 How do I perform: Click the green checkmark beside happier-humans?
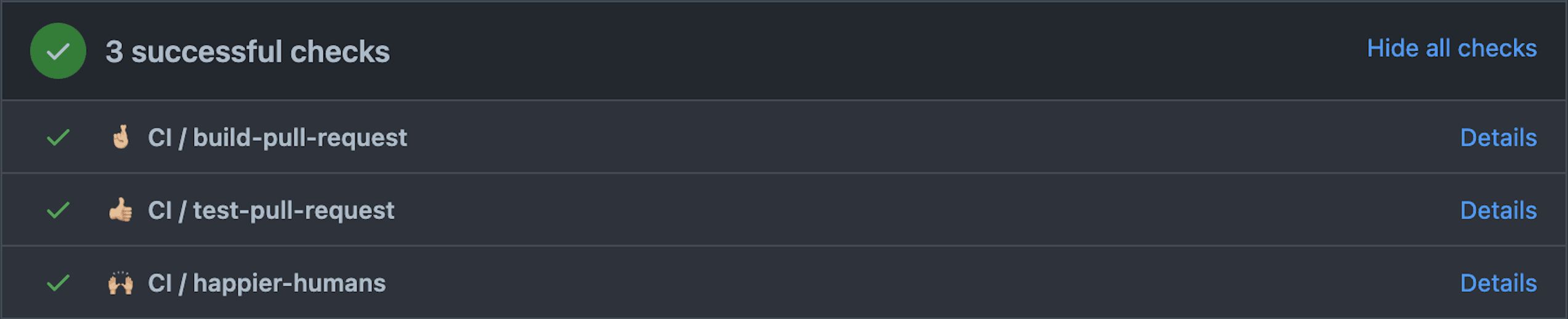(58, 283)
